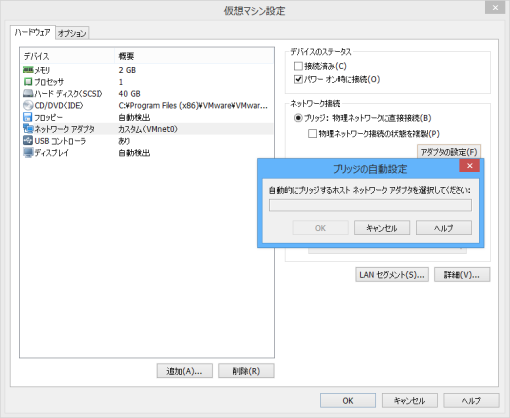Select the network adapter device icon
Image resolution: width=510 pixels, height=418 pixels.
coord(28,129)
